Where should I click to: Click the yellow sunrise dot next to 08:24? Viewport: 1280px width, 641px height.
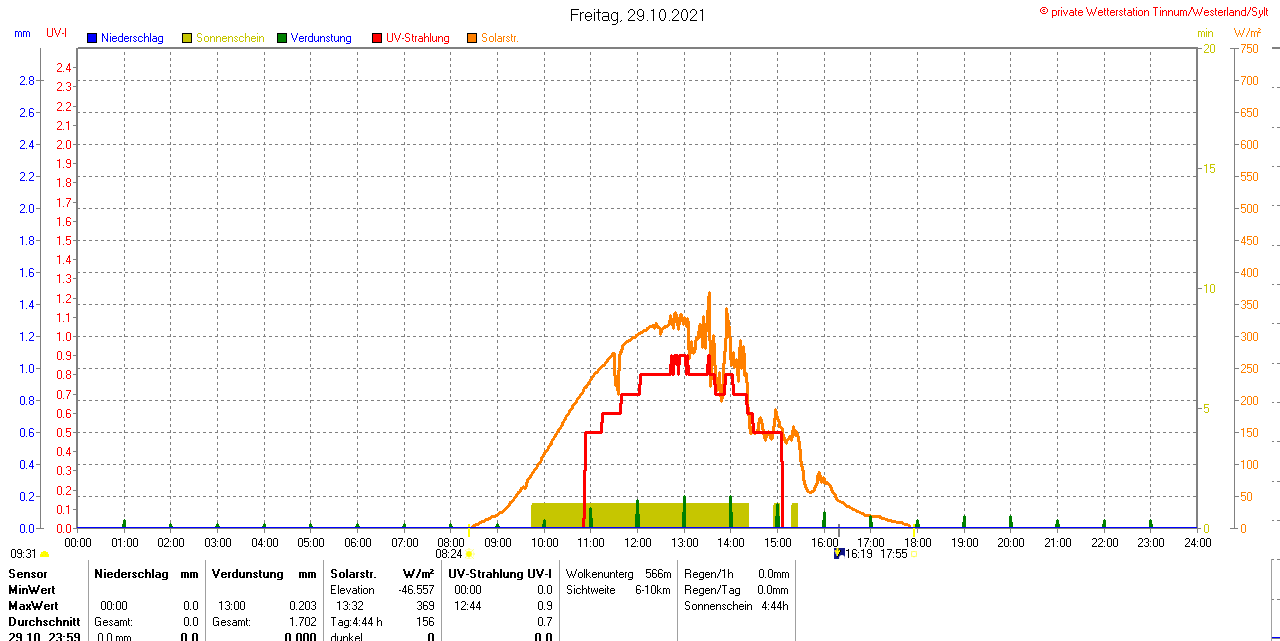click(x=469, y=554)
